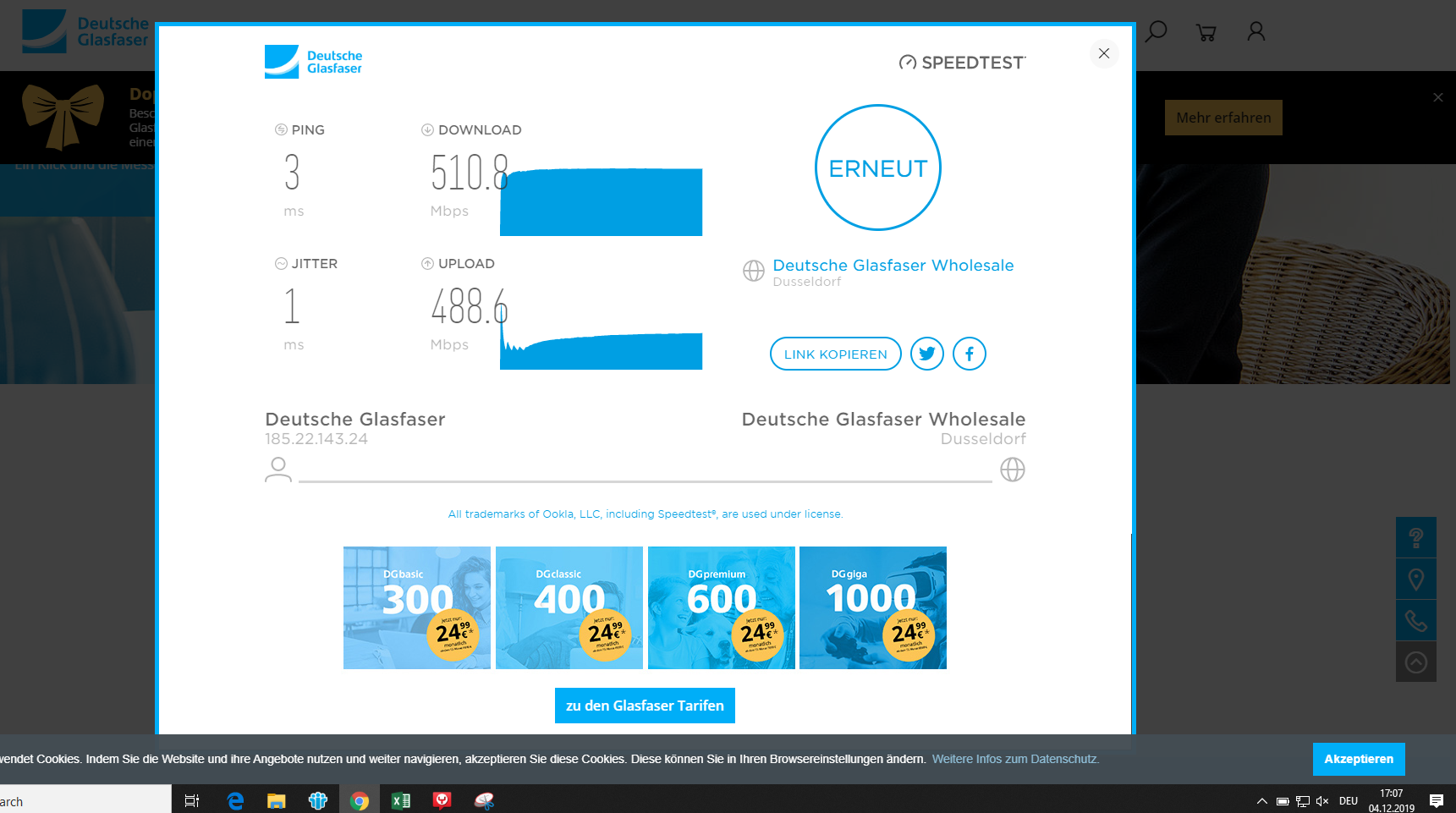Click Deutsche Glasfaser logo inside the dialog
Viewport: 1456px width, 813px height.
click(313, 62)
